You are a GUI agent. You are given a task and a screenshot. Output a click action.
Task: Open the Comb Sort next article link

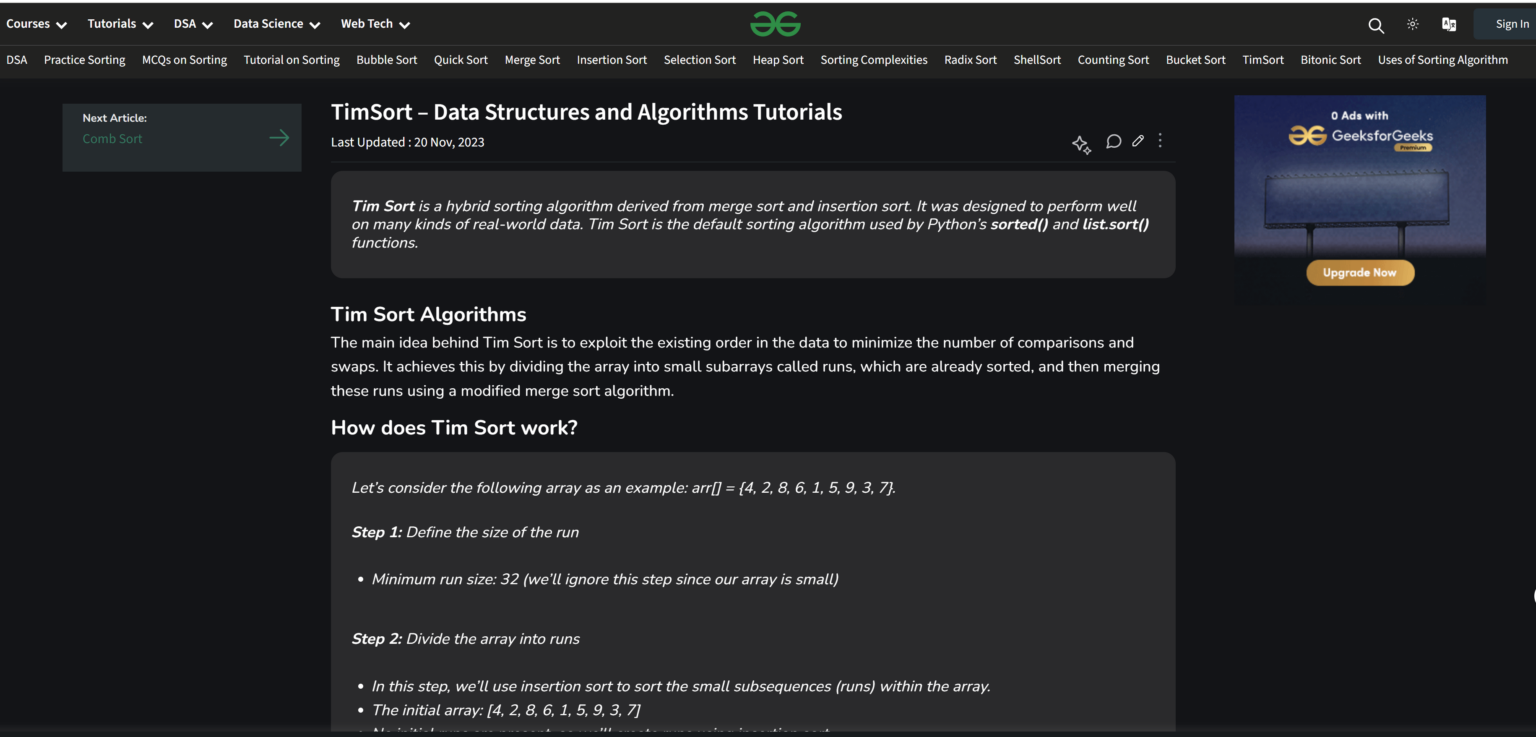(112, 139)
